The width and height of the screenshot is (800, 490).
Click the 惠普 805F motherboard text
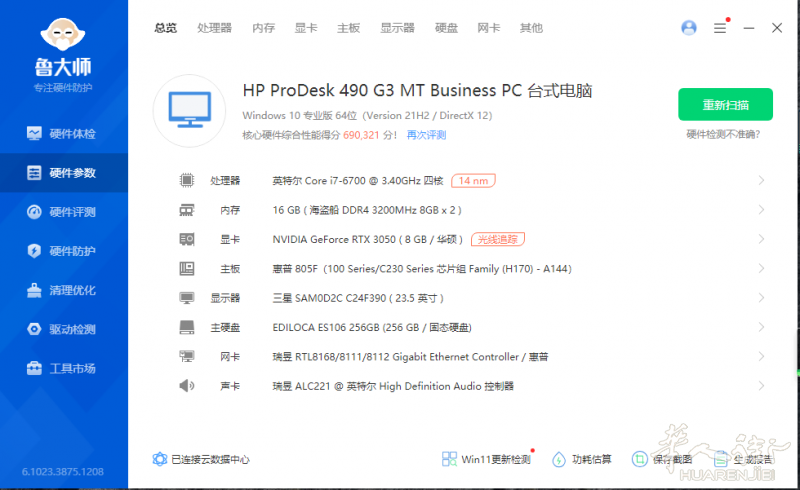(422, 268)
